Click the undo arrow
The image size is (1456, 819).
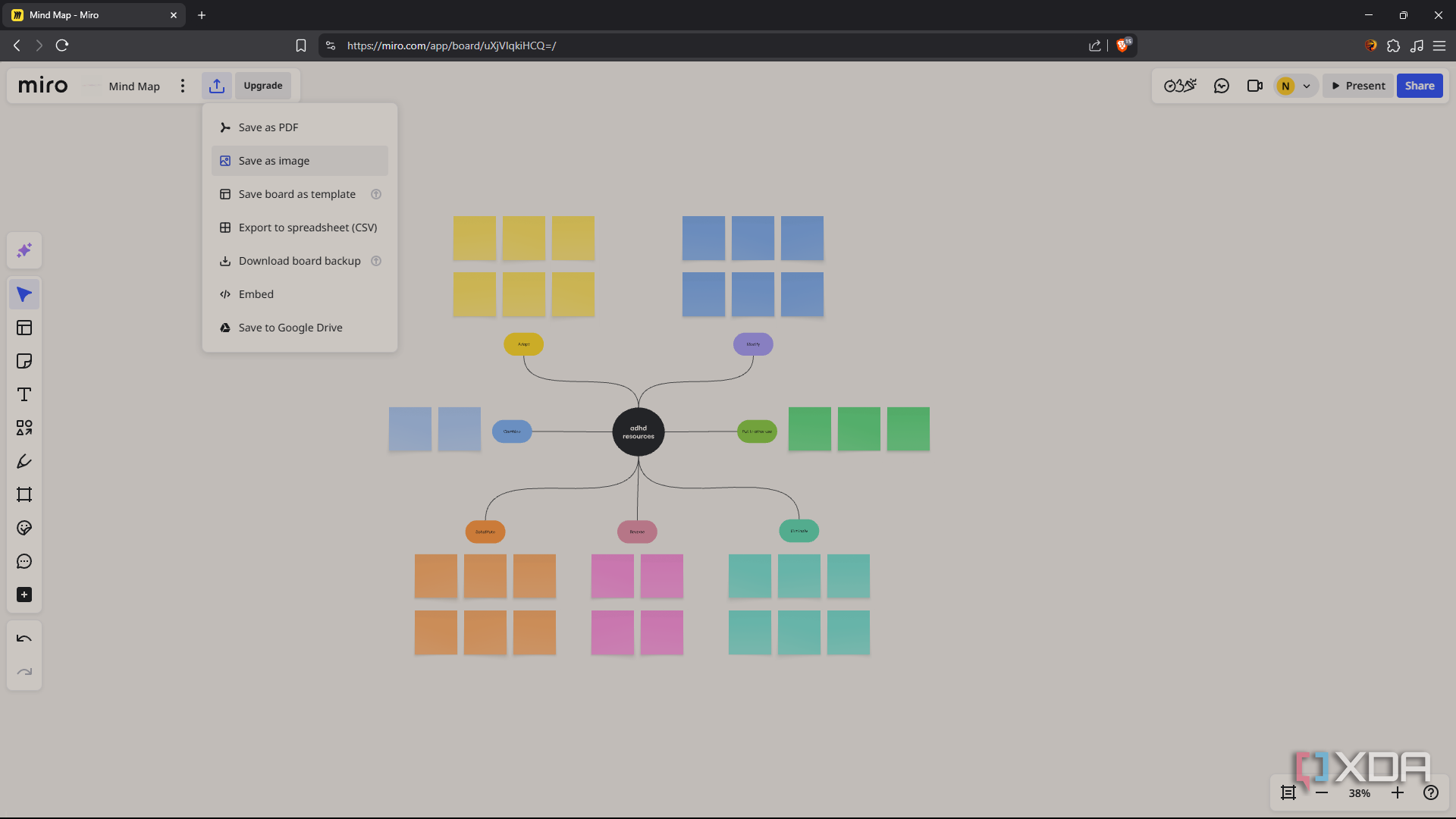coord(24,639)
